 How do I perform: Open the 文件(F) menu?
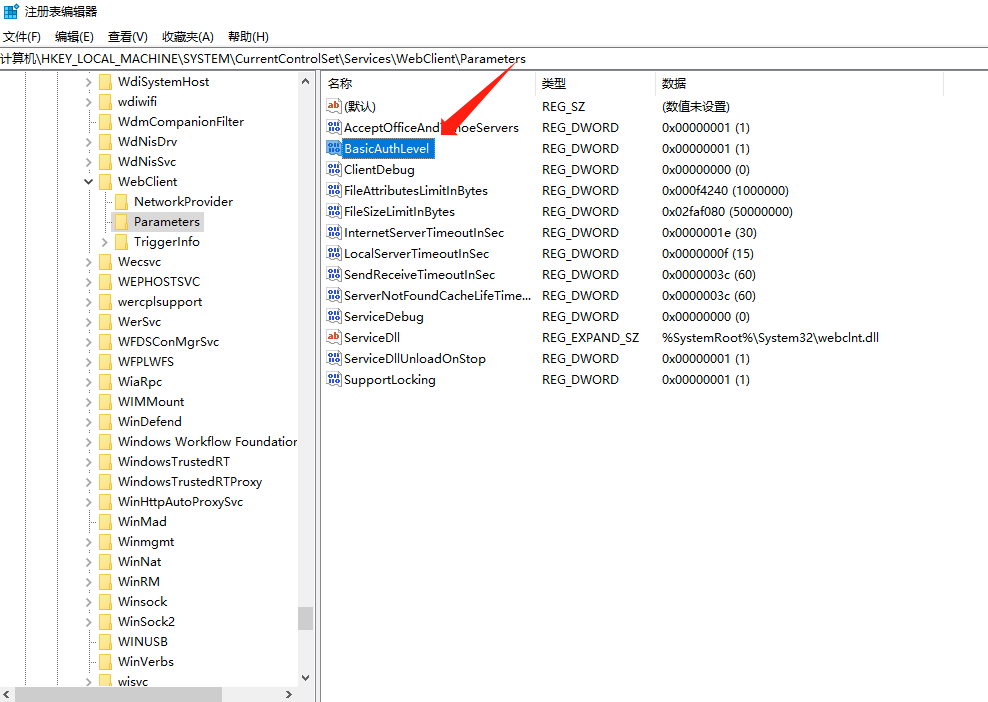click(22, 37)
